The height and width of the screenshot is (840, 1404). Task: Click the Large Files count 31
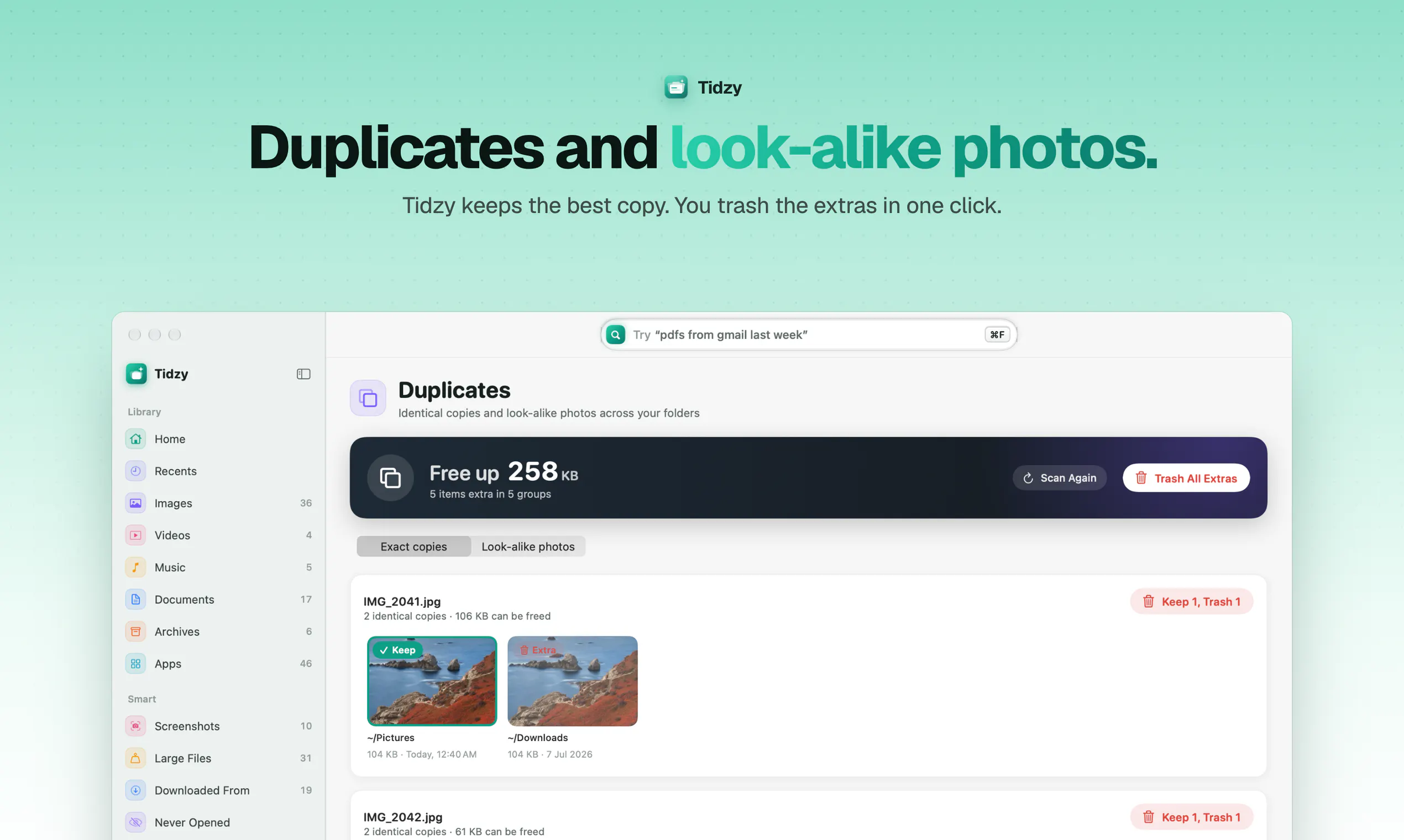pyautogui.click(x=306, y=758)
